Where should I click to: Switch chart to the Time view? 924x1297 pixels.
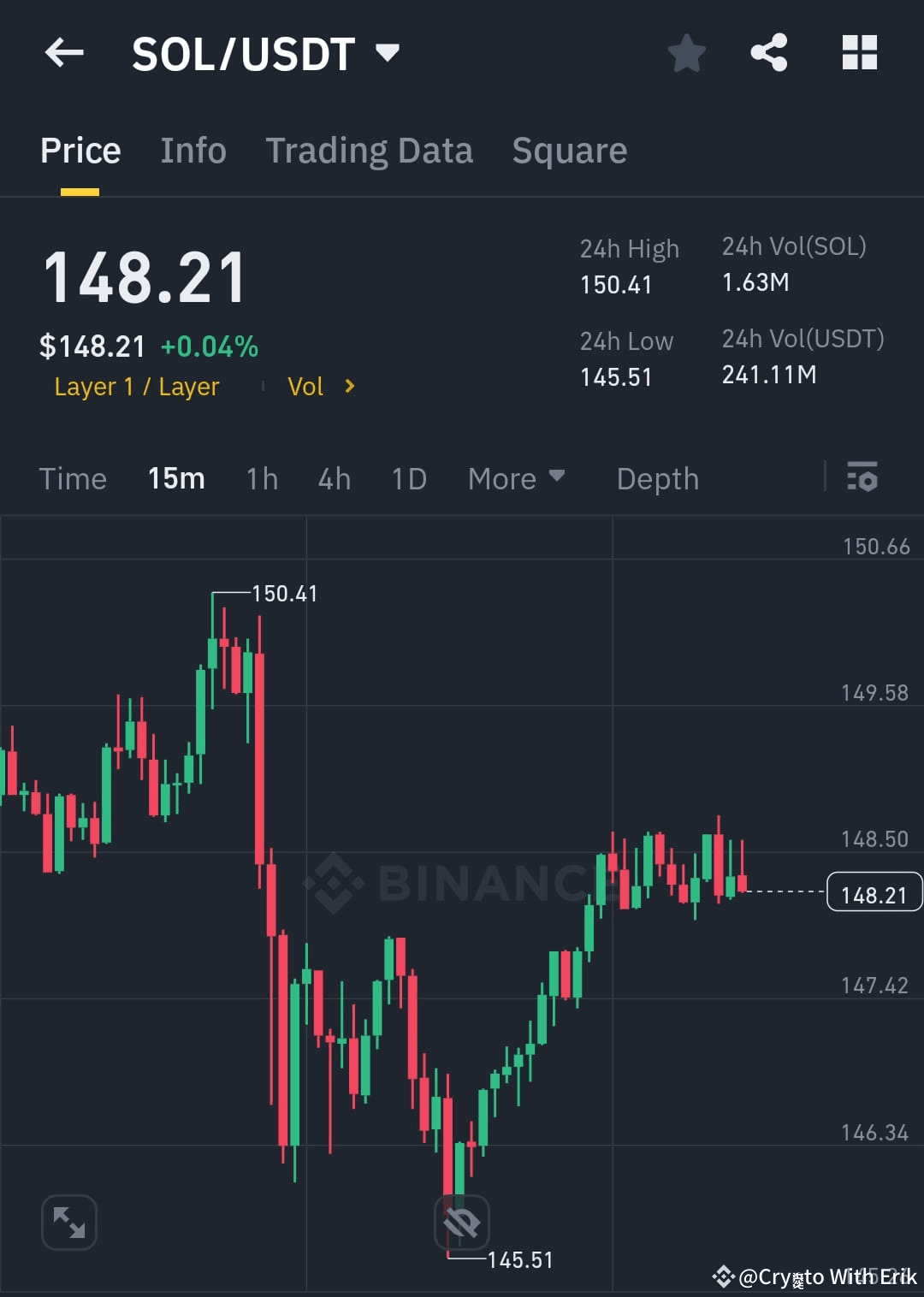click(x=73, y=478)
